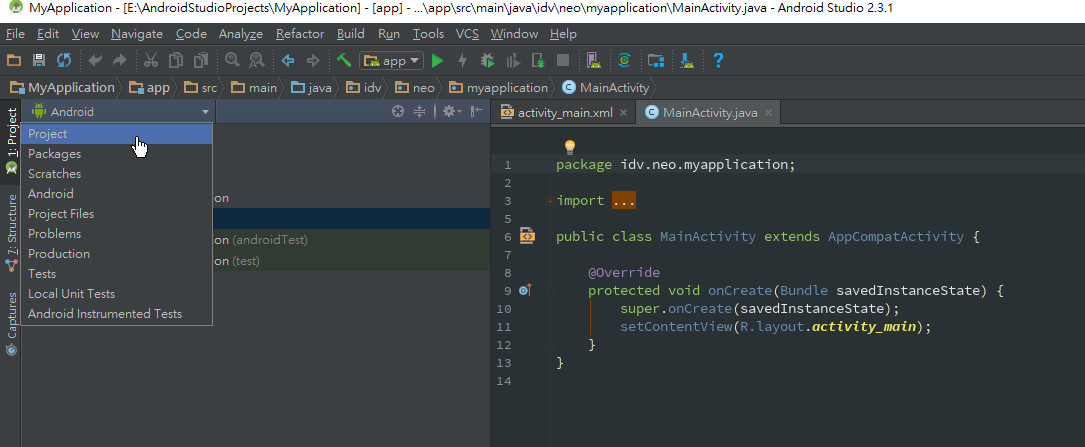Click the Replace magnifier icon
Viewport: 1085px width, 447px height.
click(257, 61)
